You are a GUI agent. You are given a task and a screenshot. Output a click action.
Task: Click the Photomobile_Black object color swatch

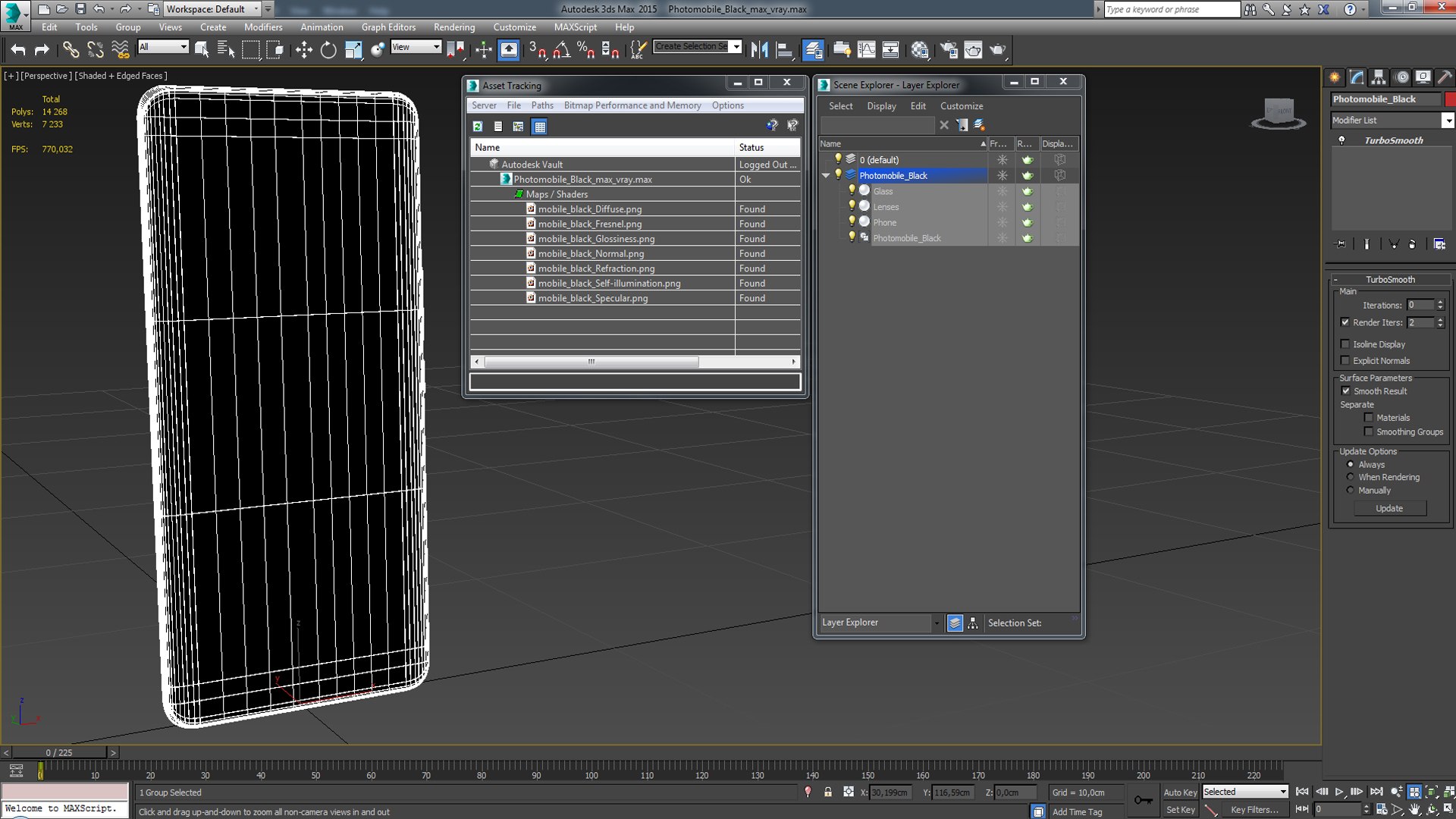tap(1450, 99)
